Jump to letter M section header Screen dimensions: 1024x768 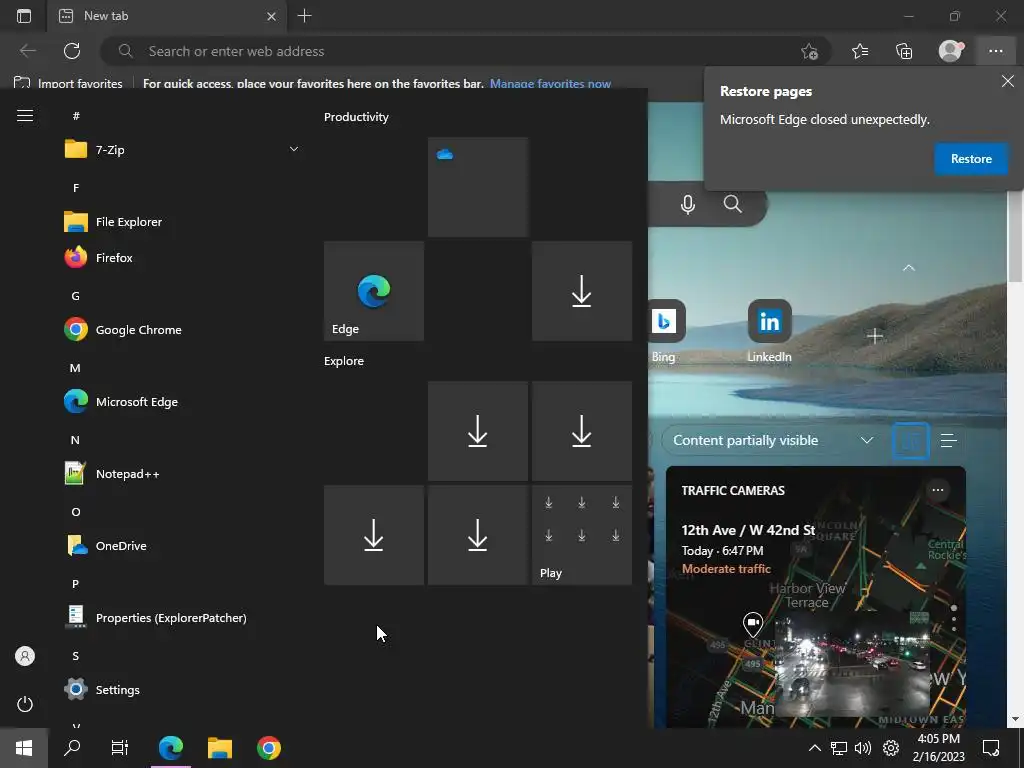(75, 368)
